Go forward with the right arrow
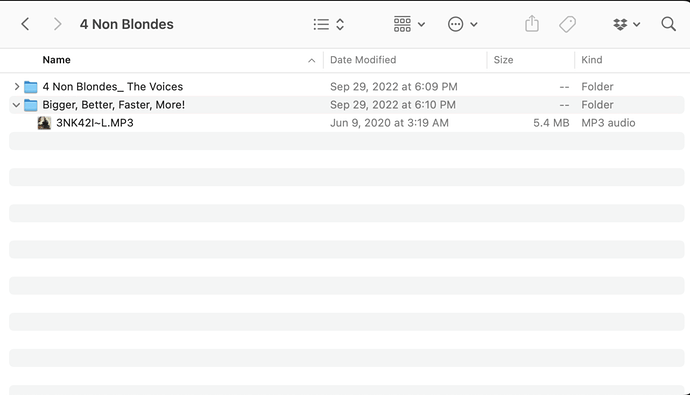The height and width of the screenshot is (395, 690). pos(57,24)
